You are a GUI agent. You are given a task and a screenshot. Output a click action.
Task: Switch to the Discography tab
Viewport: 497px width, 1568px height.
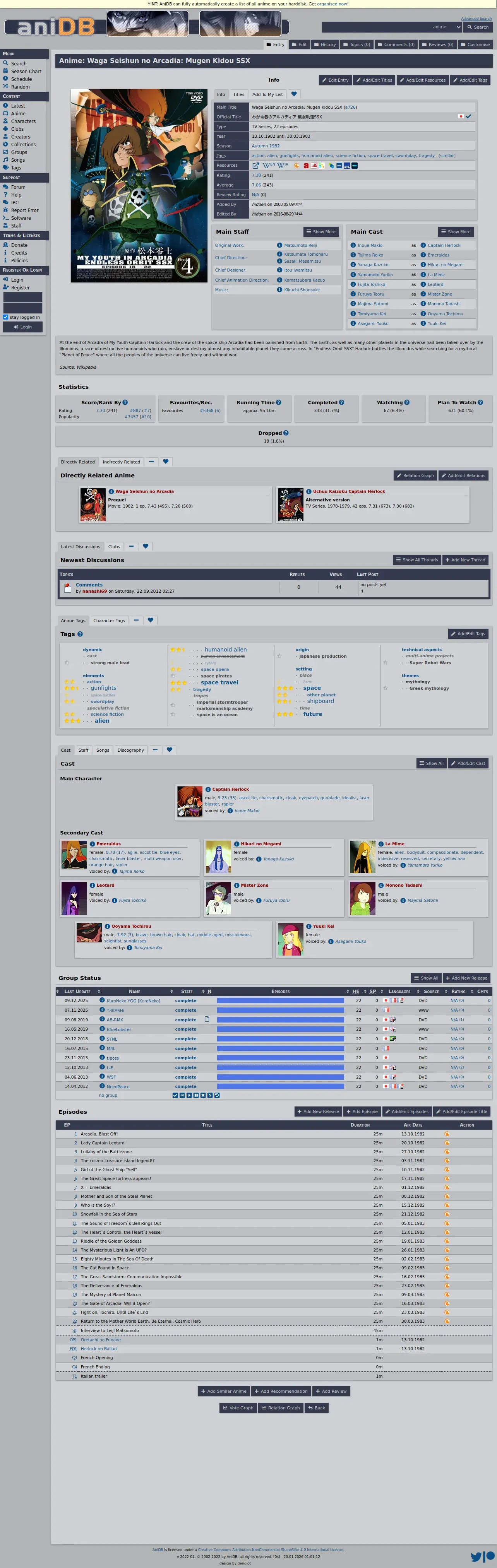(x=130, y=750)
